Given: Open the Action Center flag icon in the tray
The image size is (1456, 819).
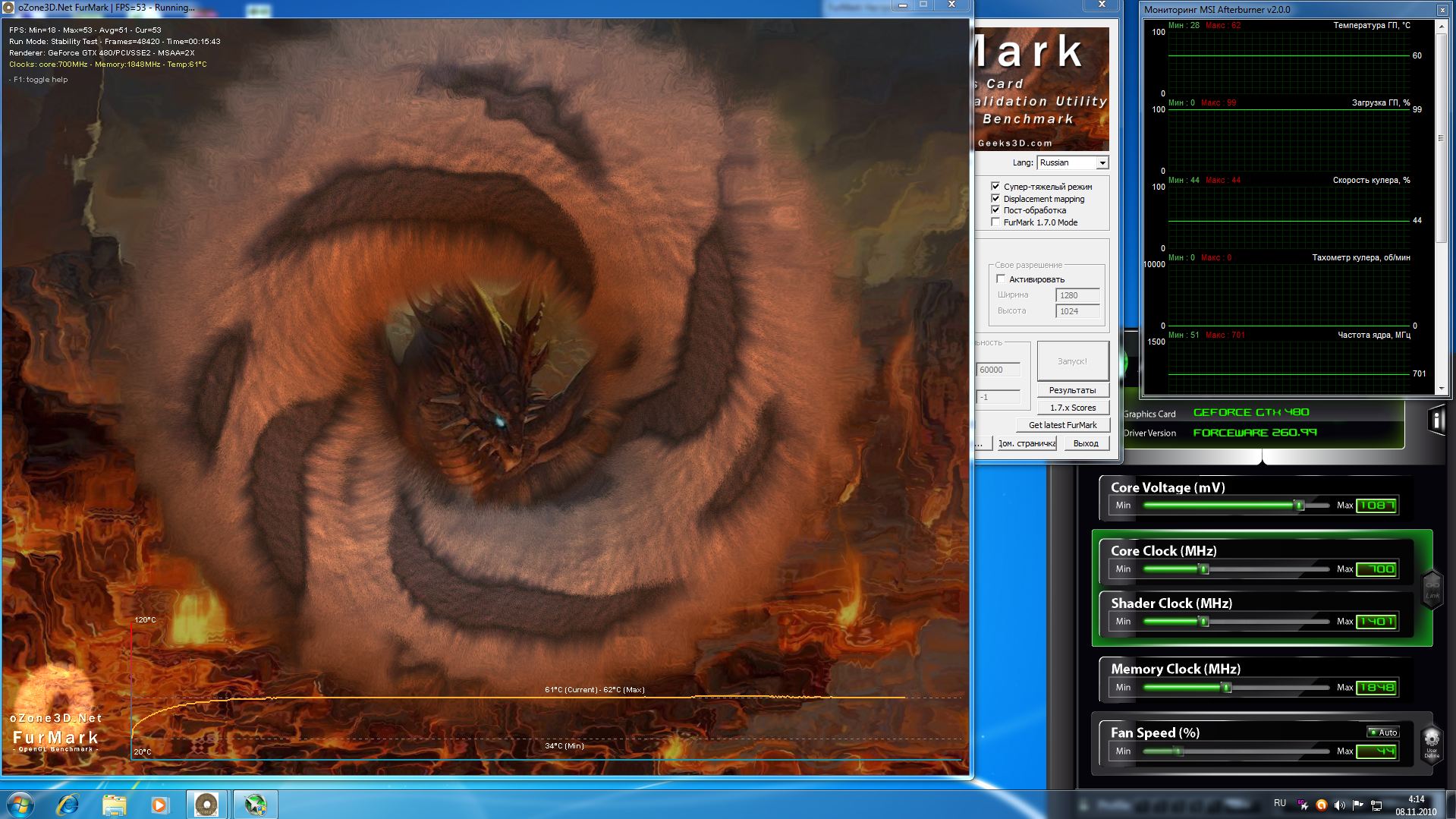Looking at the screenshot, I should (x=1358, y=805).
